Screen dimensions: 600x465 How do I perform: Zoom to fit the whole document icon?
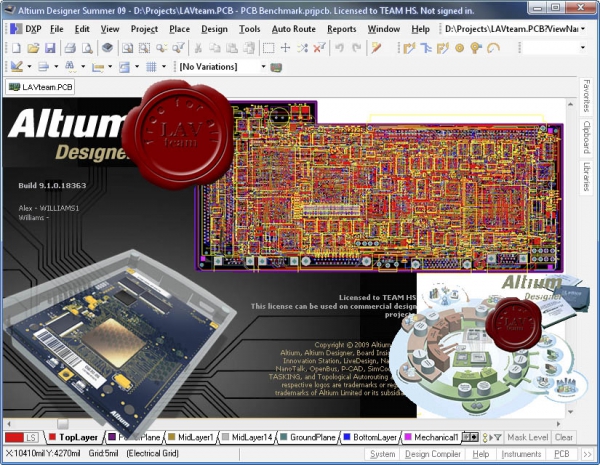[x=127, y=48]
